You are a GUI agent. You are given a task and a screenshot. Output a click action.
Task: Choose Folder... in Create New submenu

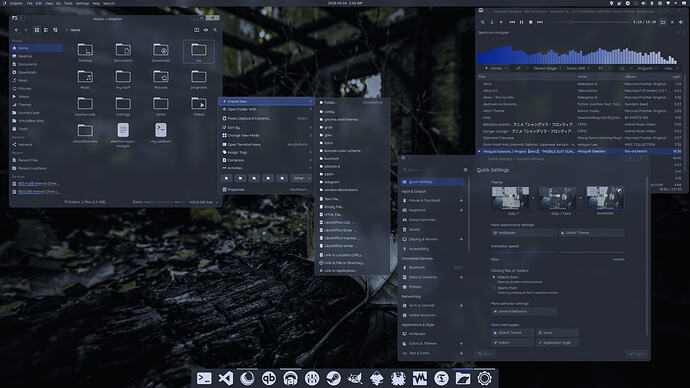tap(352, 102)
